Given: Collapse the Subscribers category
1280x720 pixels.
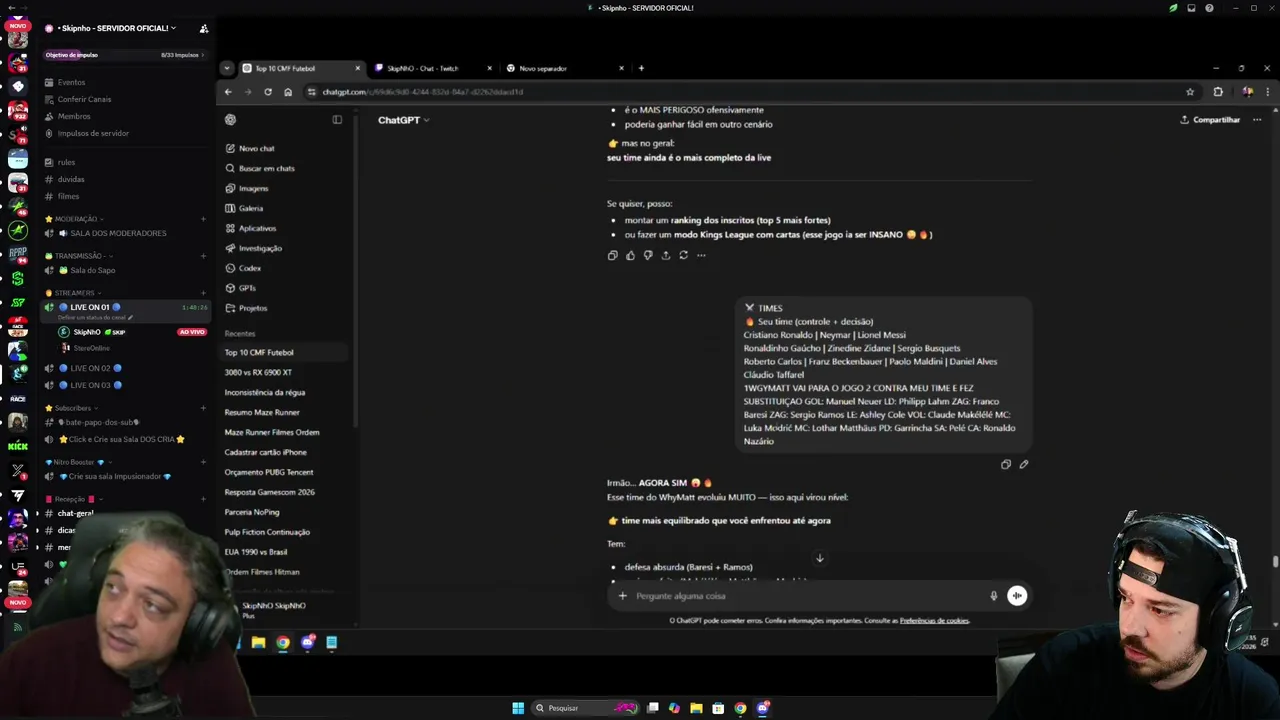Looking at the screenshot, I should (72, 408).
